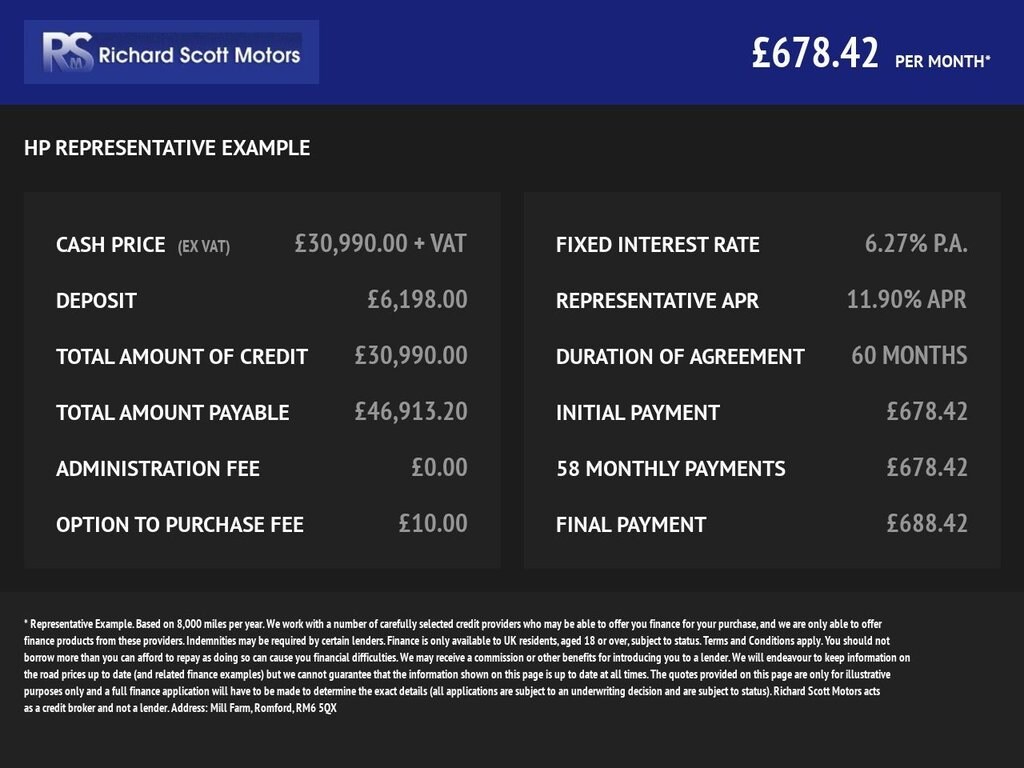Click the representative example disclaimer paragraph

click(467, 665)
